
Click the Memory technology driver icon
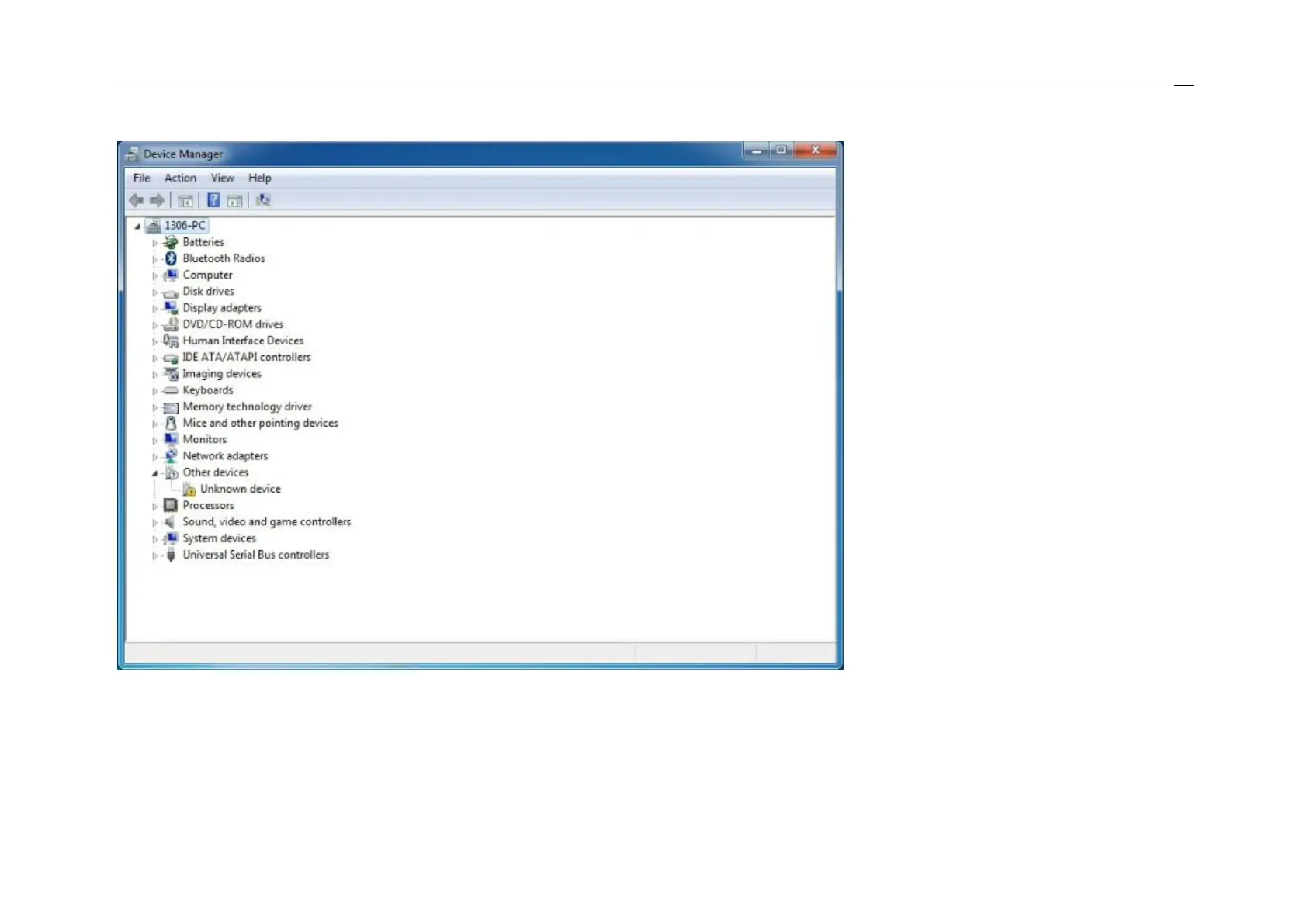click(x=171, y=407)
